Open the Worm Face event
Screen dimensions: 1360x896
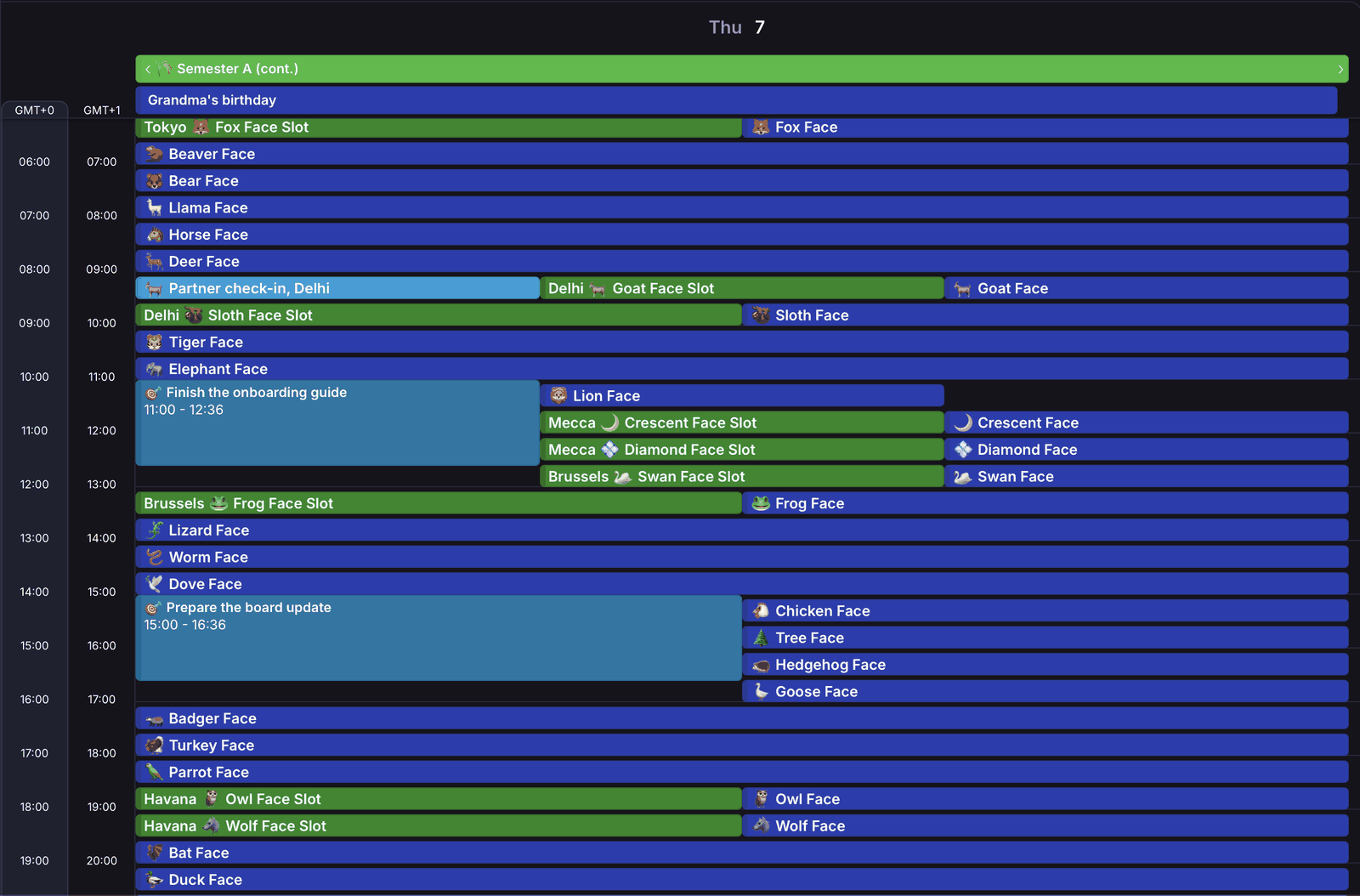[x=742, y=558]
